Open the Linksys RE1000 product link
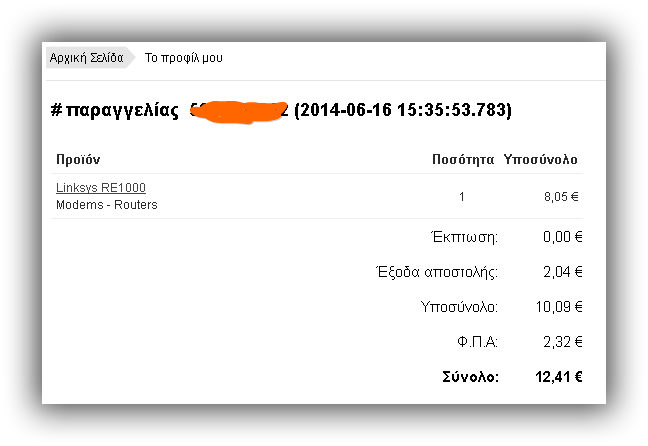648x446 pixels. [x=101, y=188]
